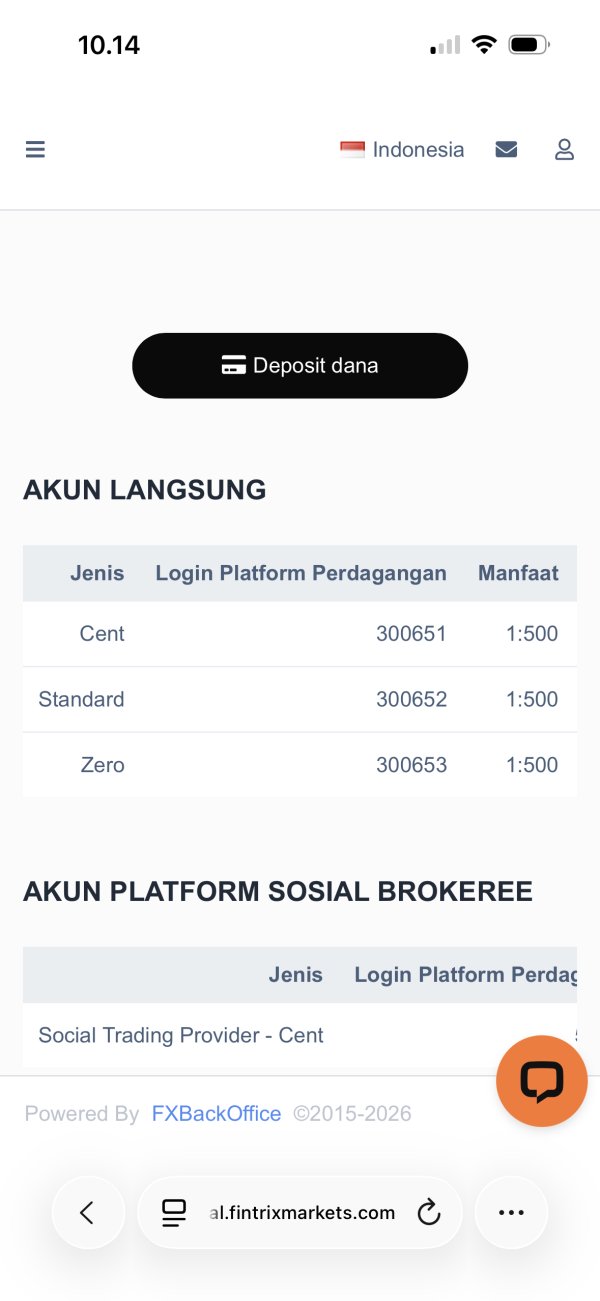The height and width of the screenshot is (1301, 600).
Task: Open the user profile icon
Action: pos(564,150)
